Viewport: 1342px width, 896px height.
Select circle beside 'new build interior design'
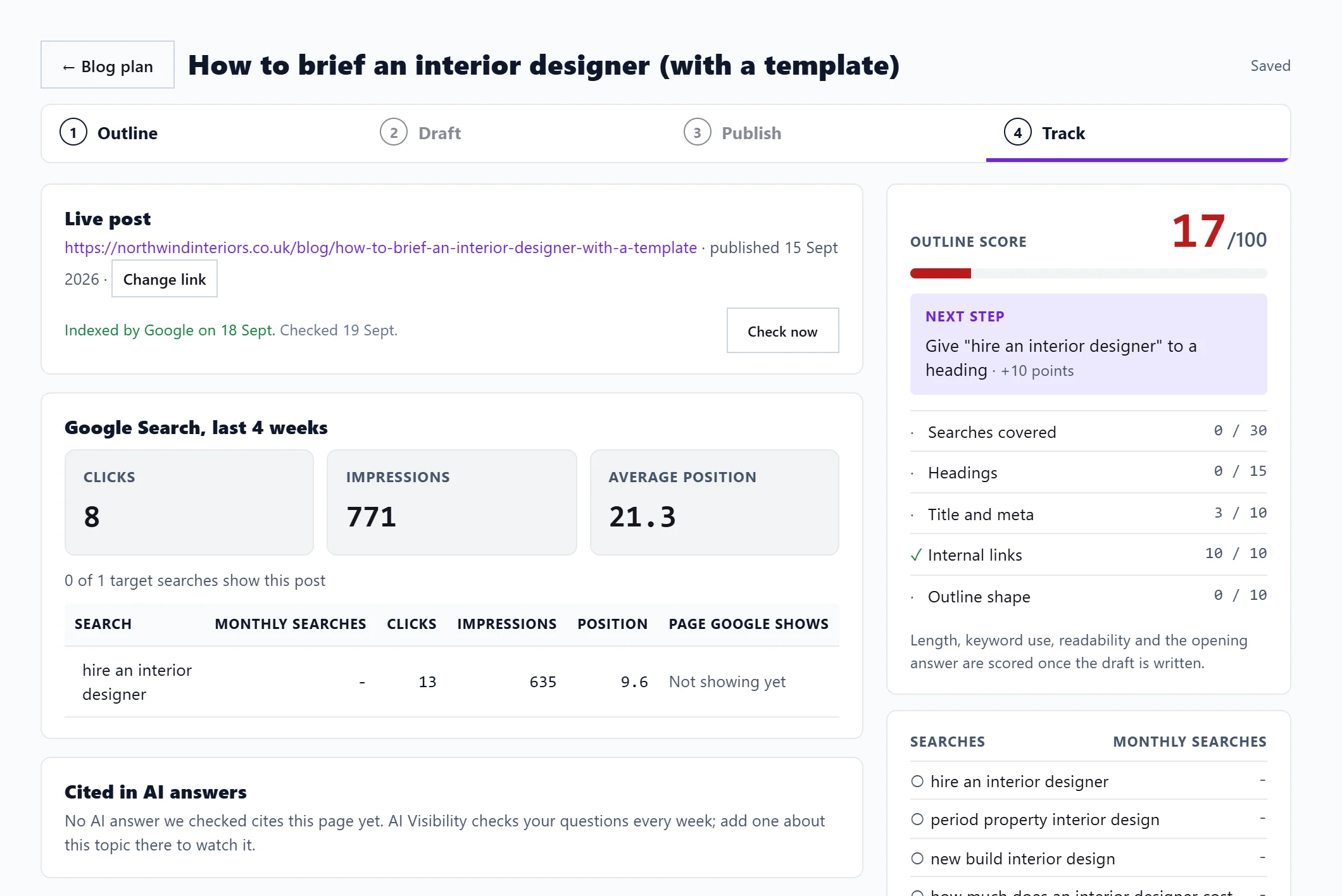tap(917, 859)
